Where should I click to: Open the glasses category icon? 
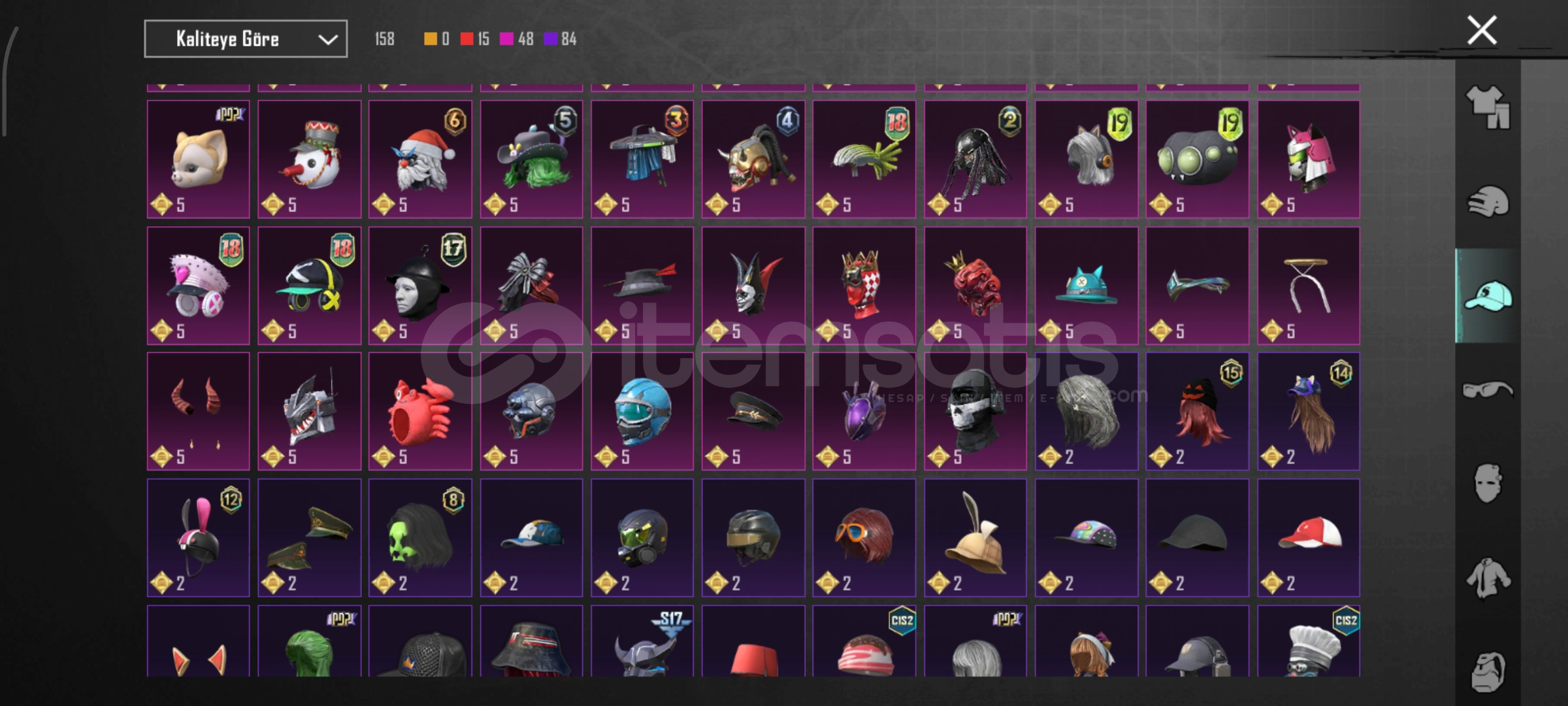1488,390
